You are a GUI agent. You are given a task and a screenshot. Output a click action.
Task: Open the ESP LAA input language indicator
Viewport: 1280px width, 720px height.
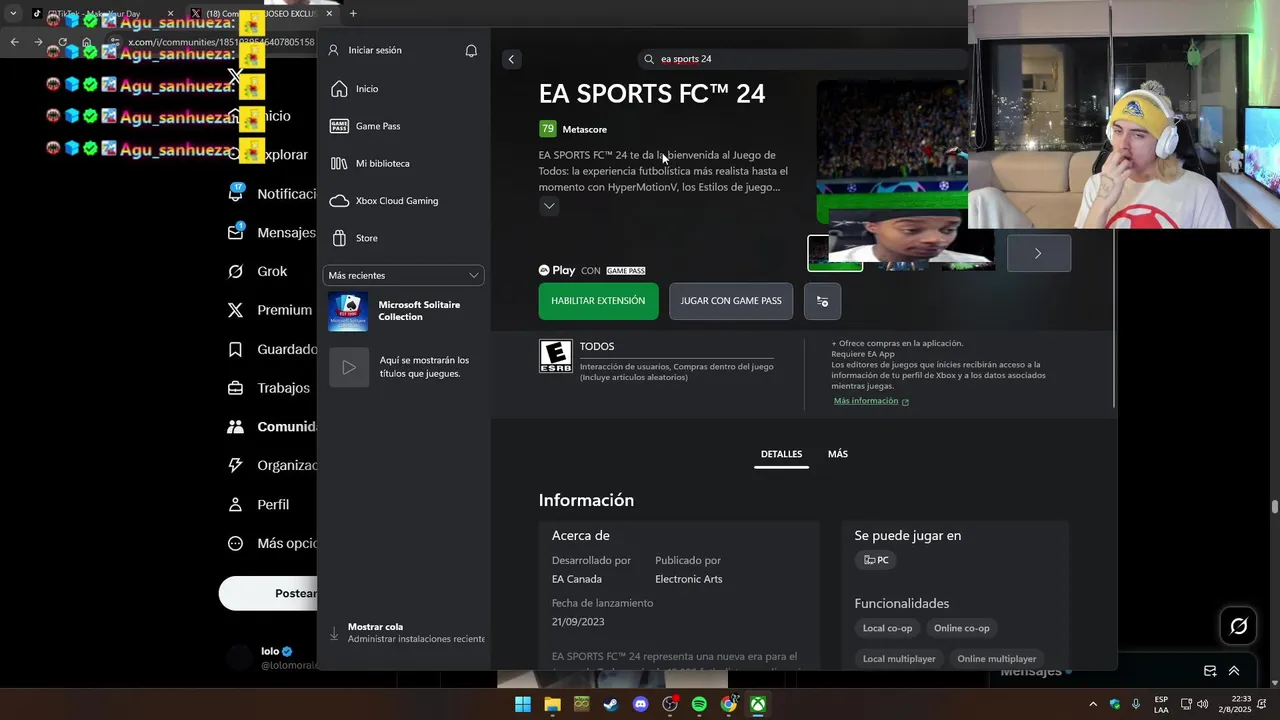[x=1161, y=704]
